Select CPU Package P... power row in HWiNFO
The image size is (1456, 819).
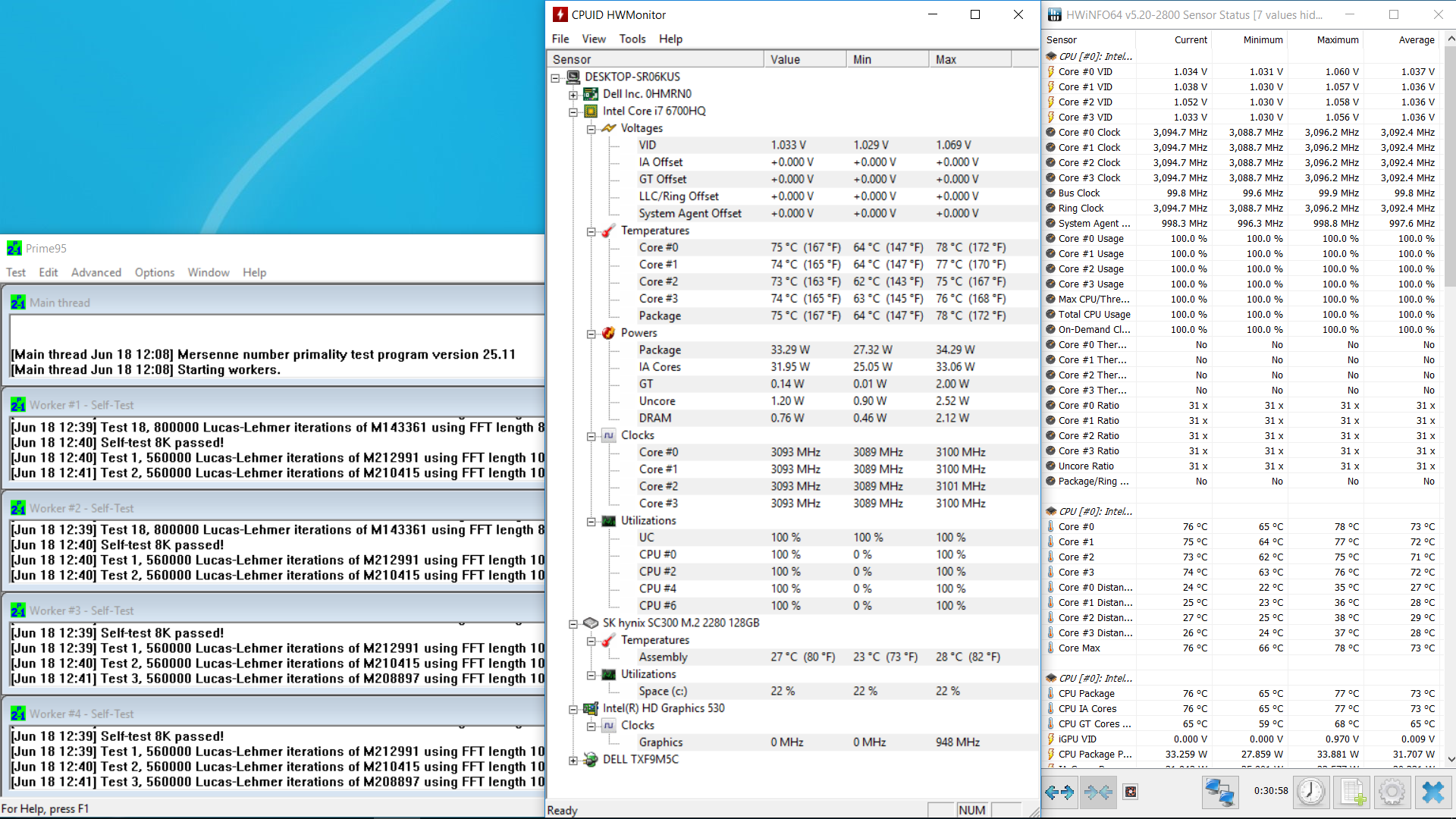click(1241, 755)
